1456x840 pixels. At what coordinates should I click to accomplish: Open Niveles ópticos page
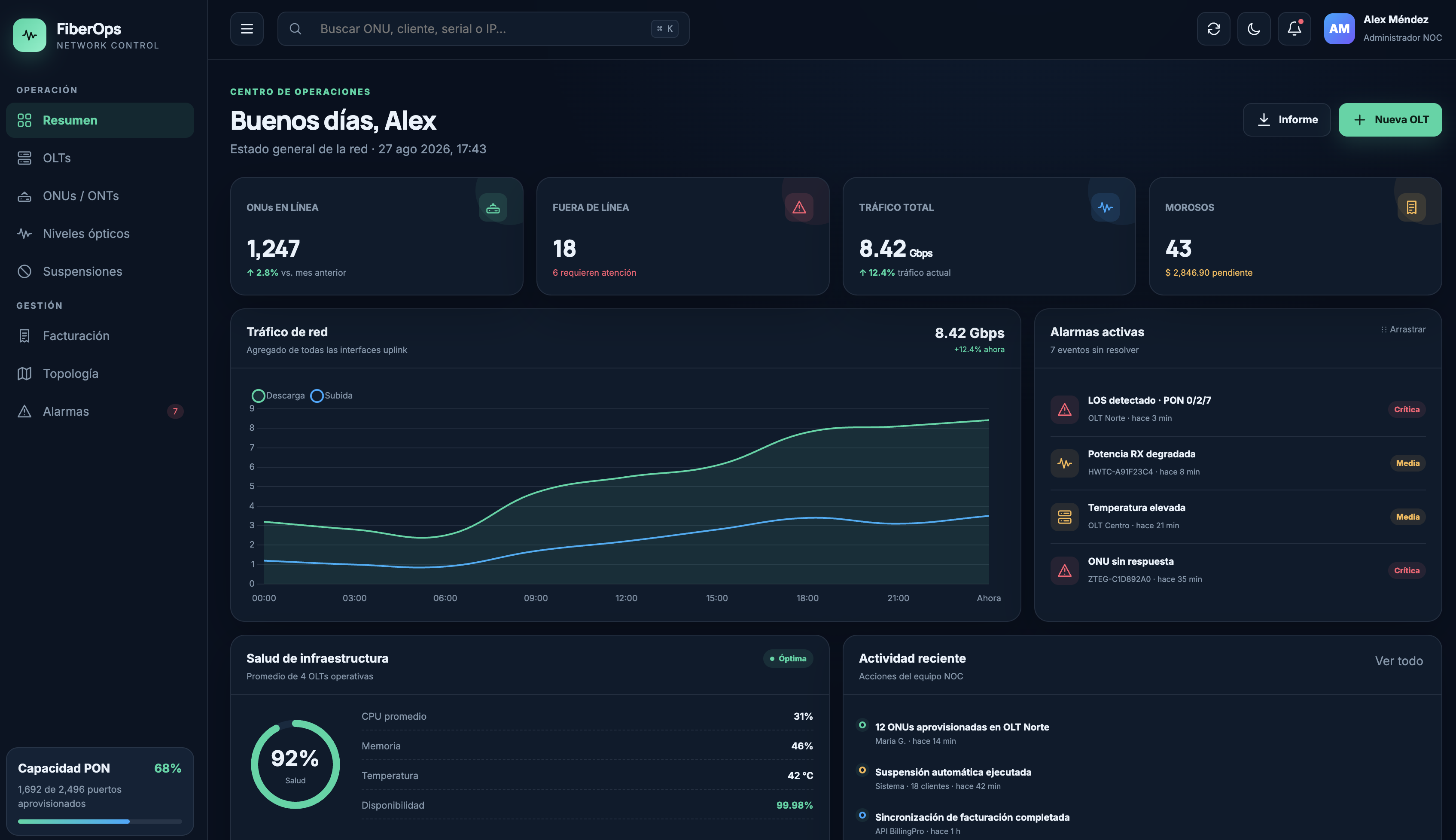pyautogui.click(x=100, y=234)
